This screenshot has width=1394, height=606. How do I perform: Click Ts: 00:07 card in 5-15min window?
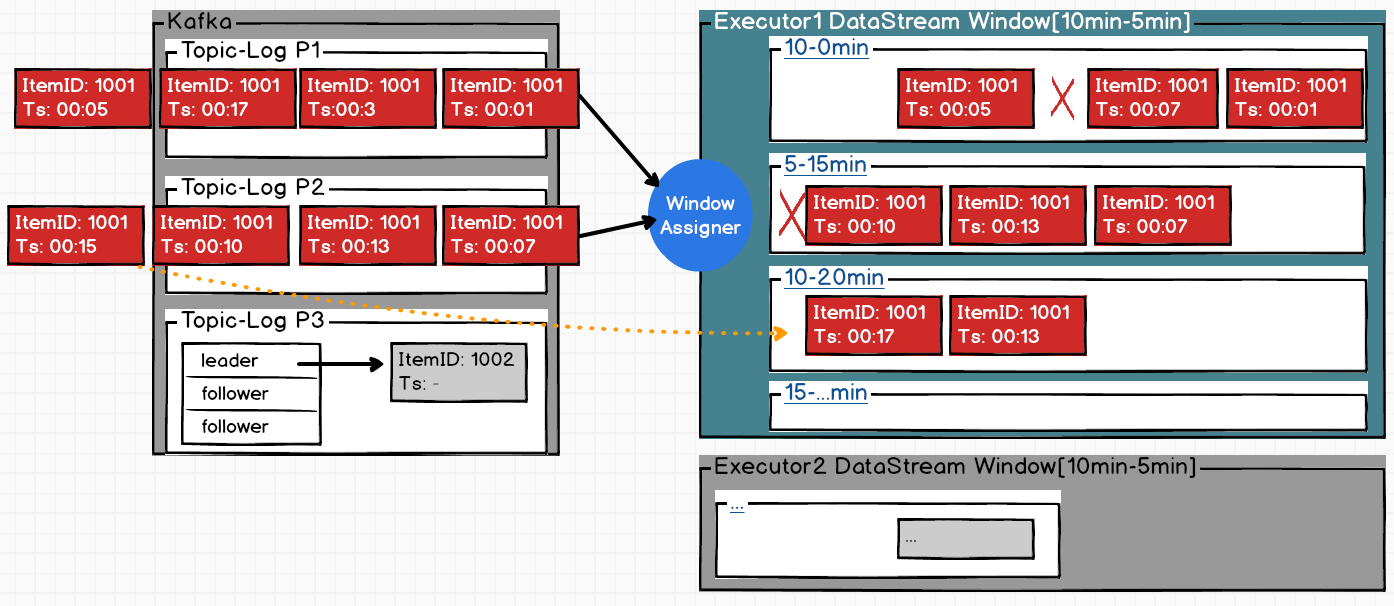tap(1163, 215)
